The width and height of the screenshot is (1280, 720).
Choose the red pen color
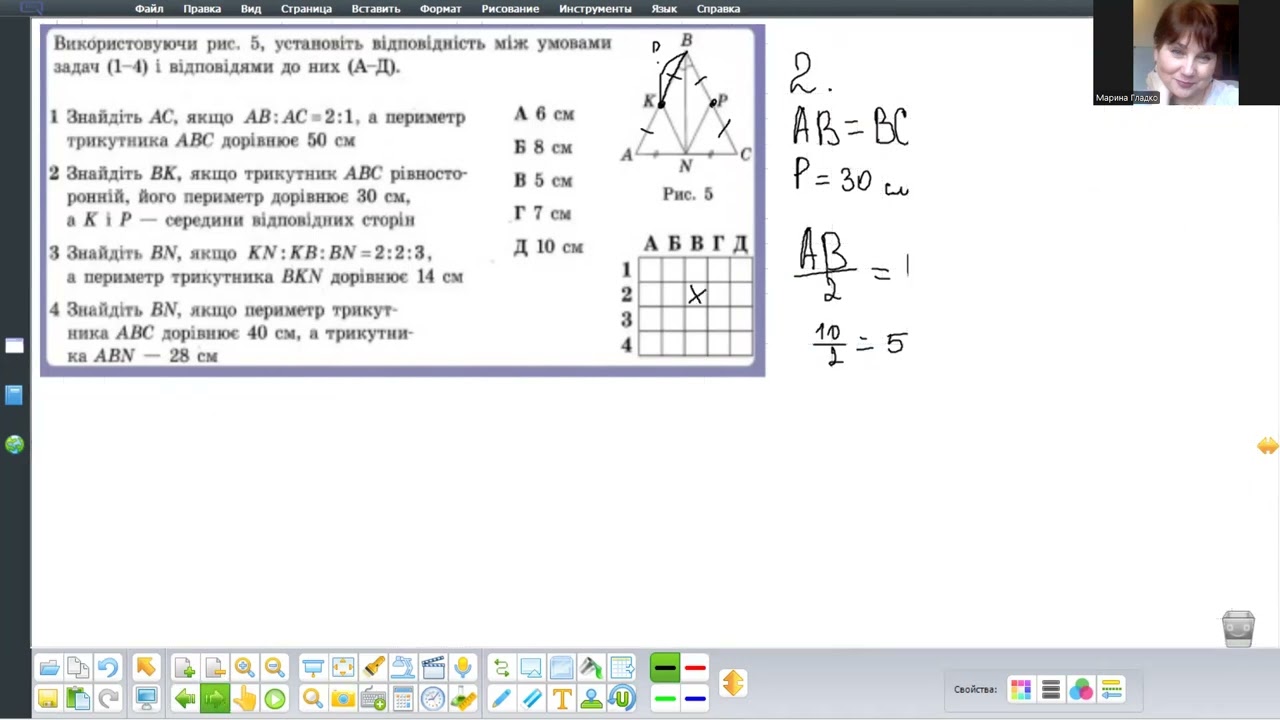point(695,668)
